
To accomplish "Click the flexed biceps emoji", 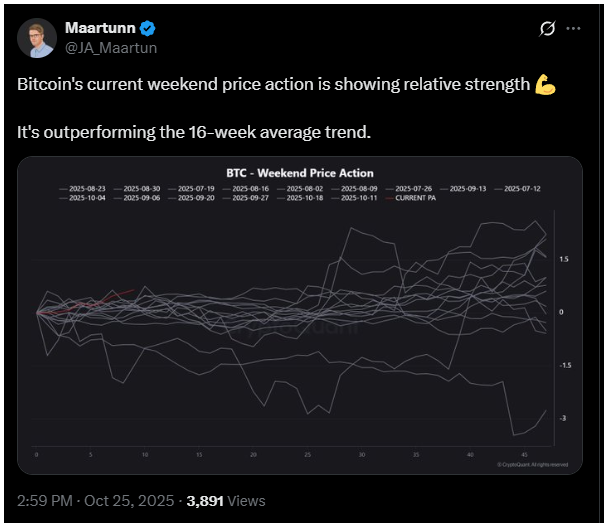I will point(545,84).
